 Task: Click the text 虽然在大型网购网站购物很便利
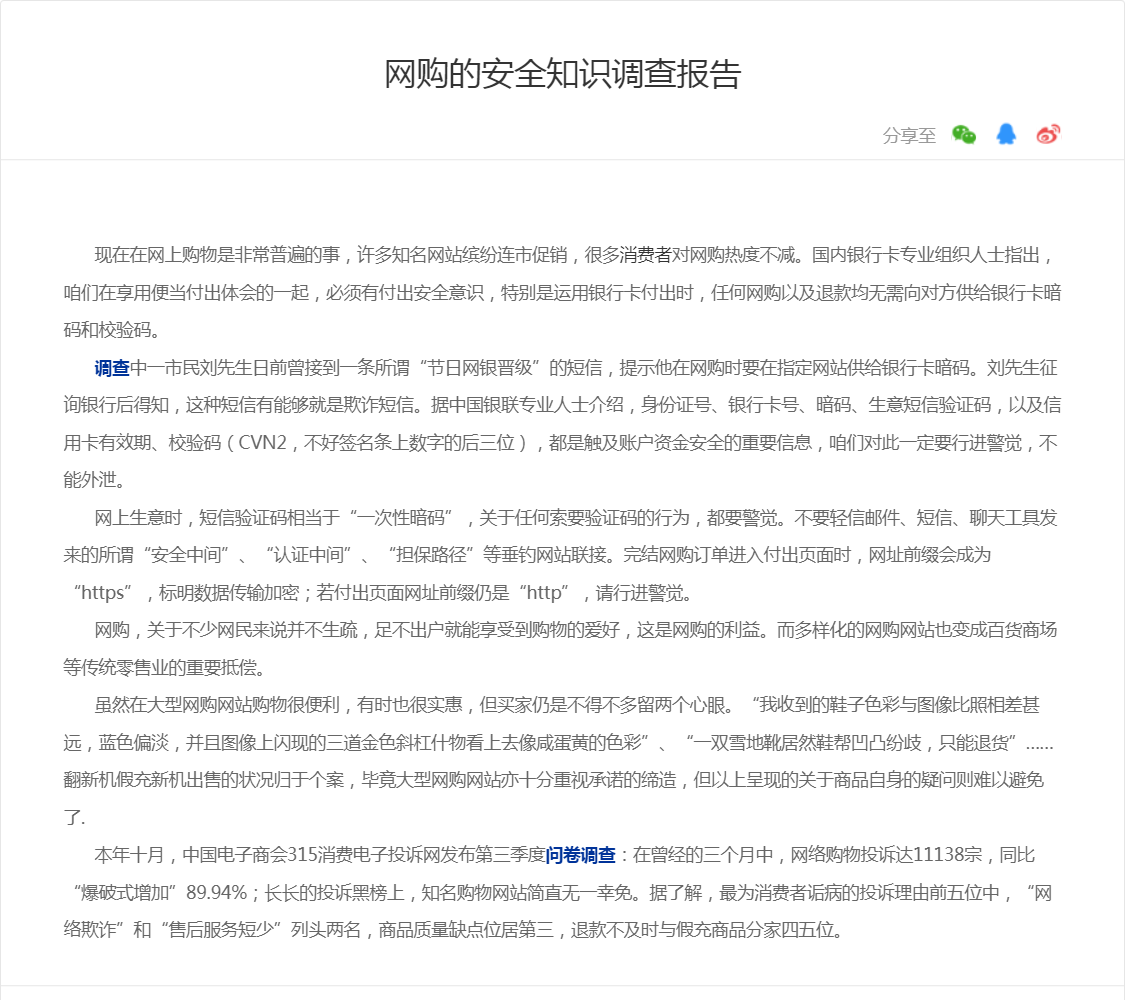217,705
